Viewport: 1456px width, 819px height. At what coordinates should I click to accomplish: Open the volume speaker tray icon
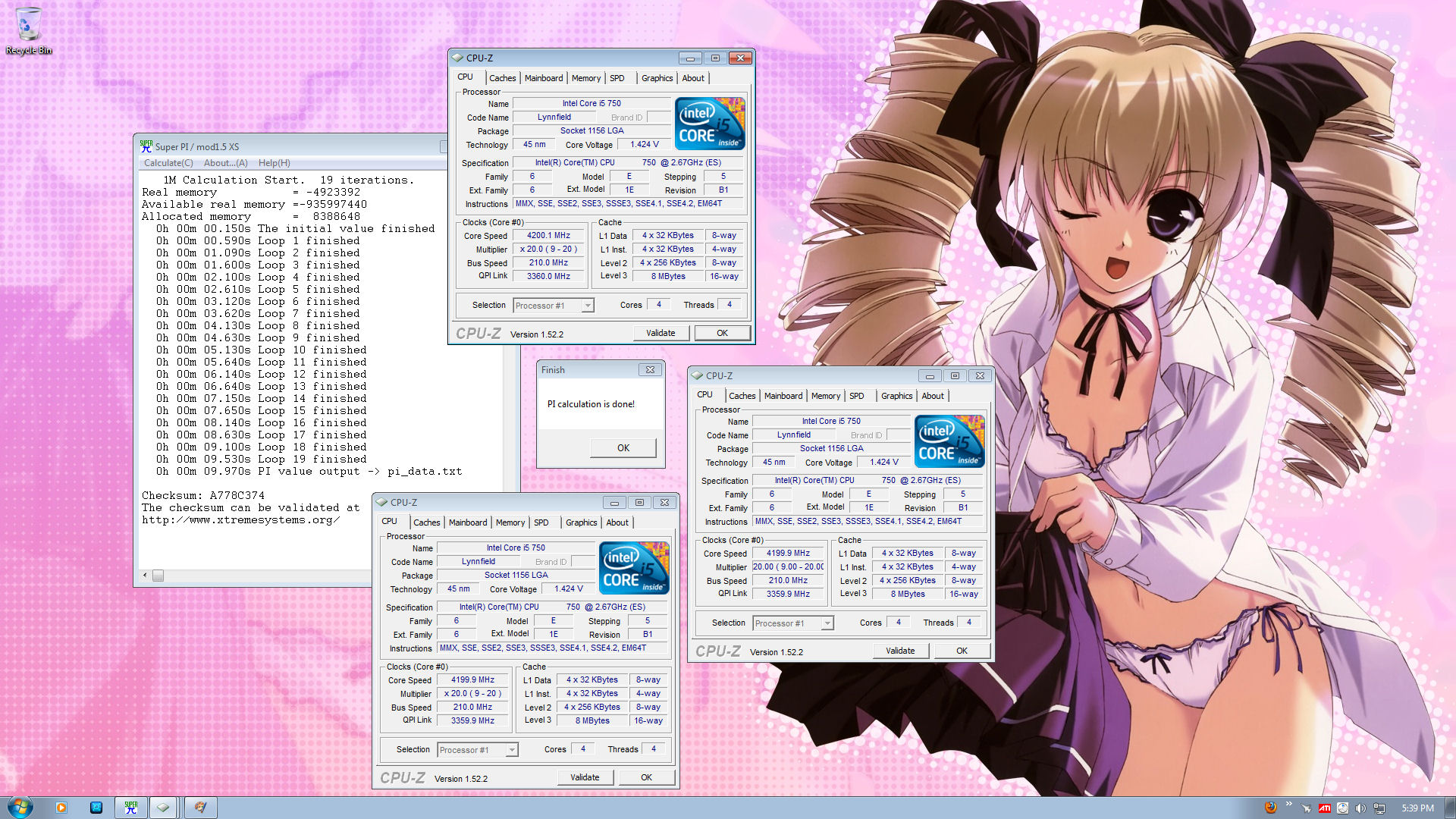(1361, 808)
